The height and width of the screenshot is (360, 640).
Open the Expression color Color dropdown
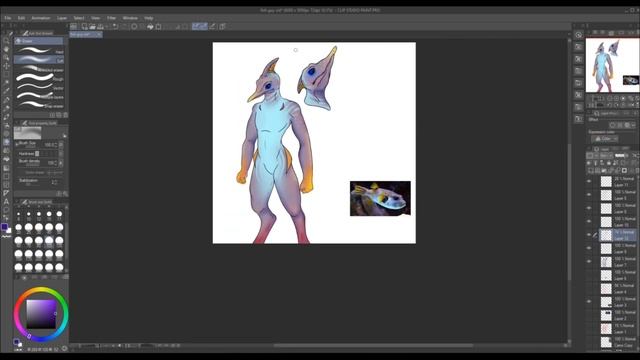(605, 139)
